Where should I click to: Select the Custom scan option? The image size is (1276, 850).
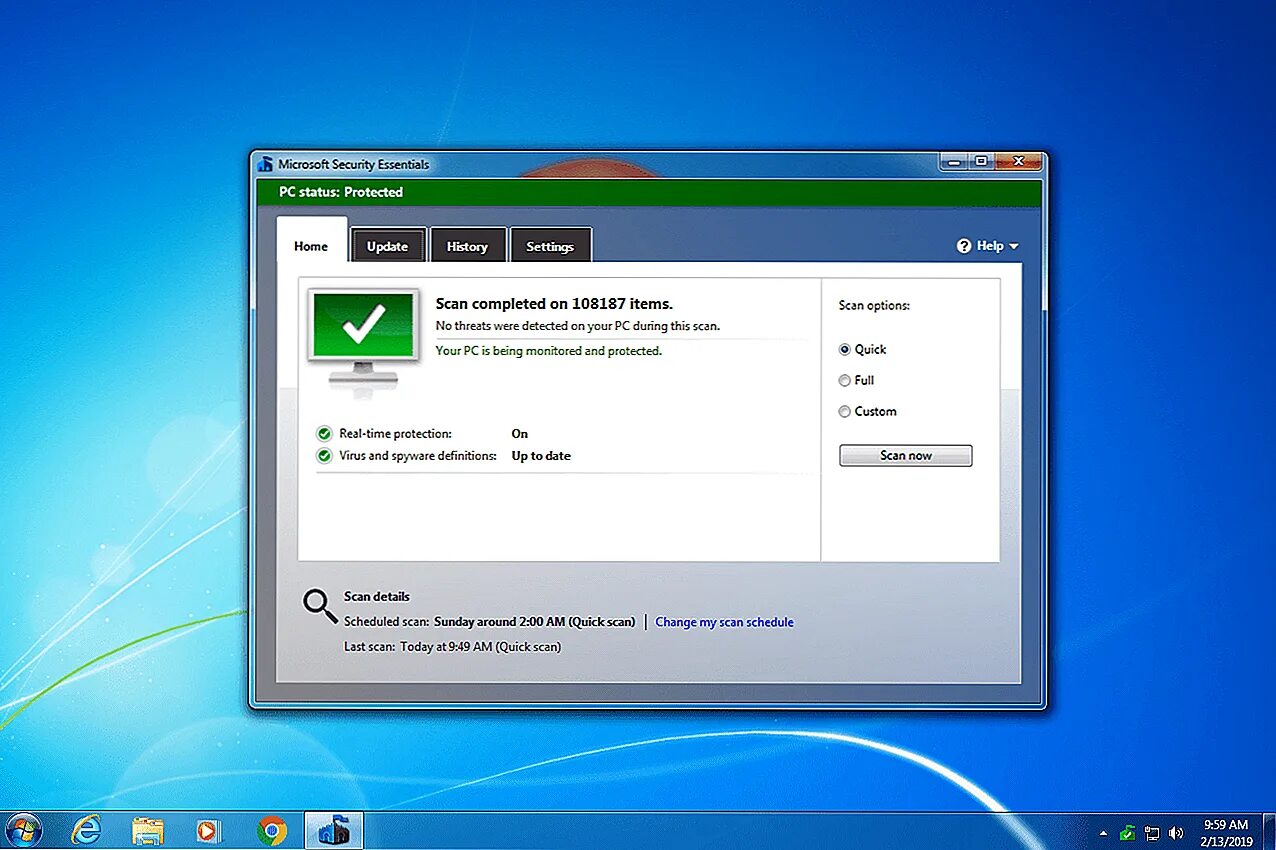coord(845,412)
